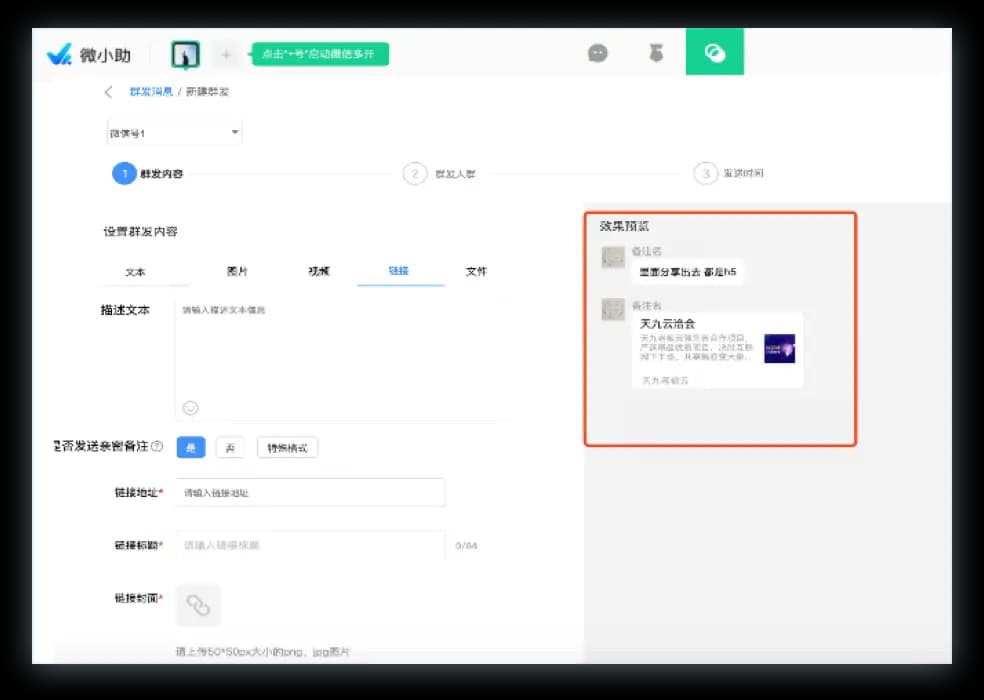The height and width of the screenshot is (700, 984).
Task: Open the medal icon in header
Action: [656, 53]
